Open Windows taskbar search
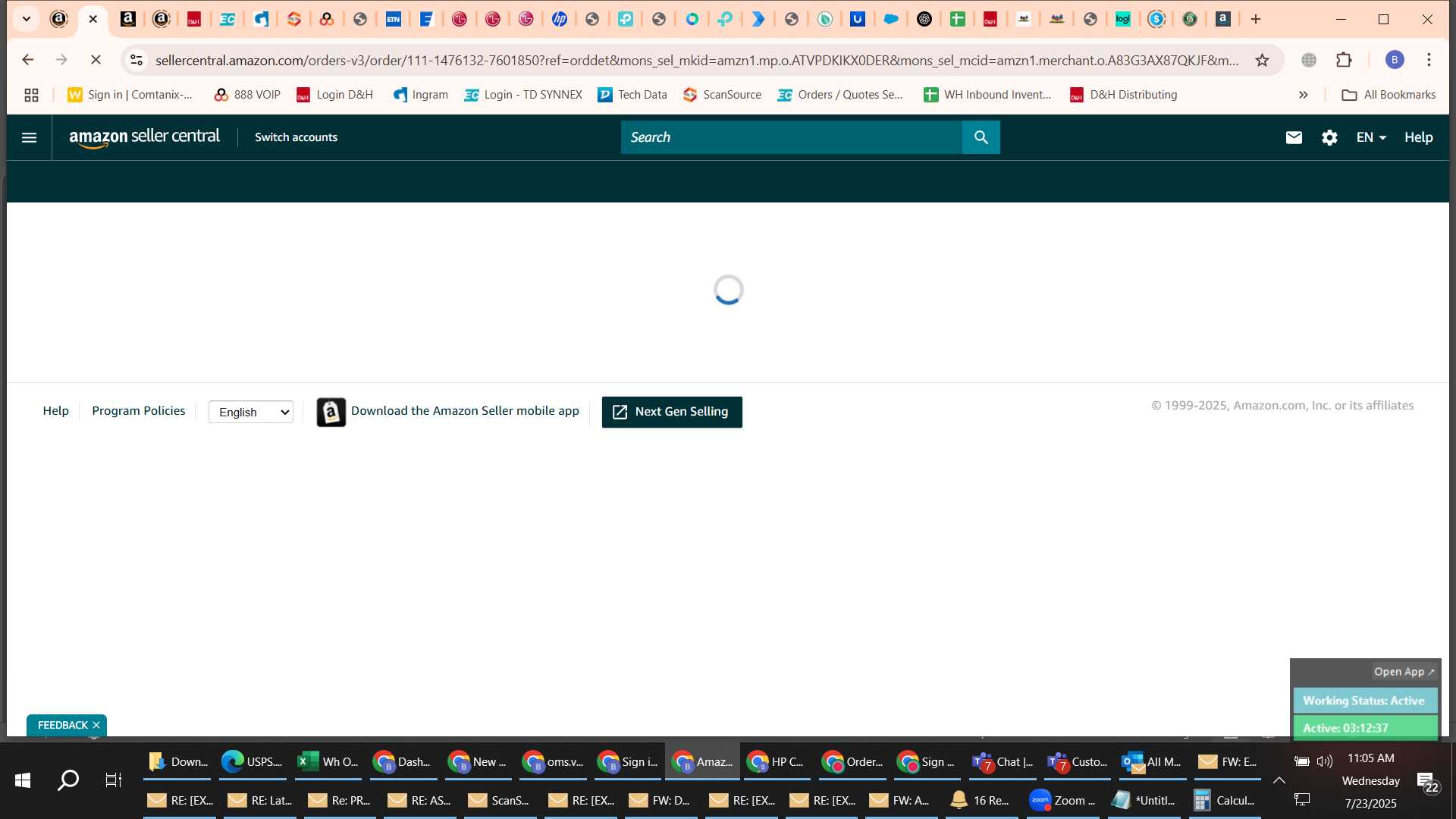This screenshot has width=1456, height=819. click(68, 780)
